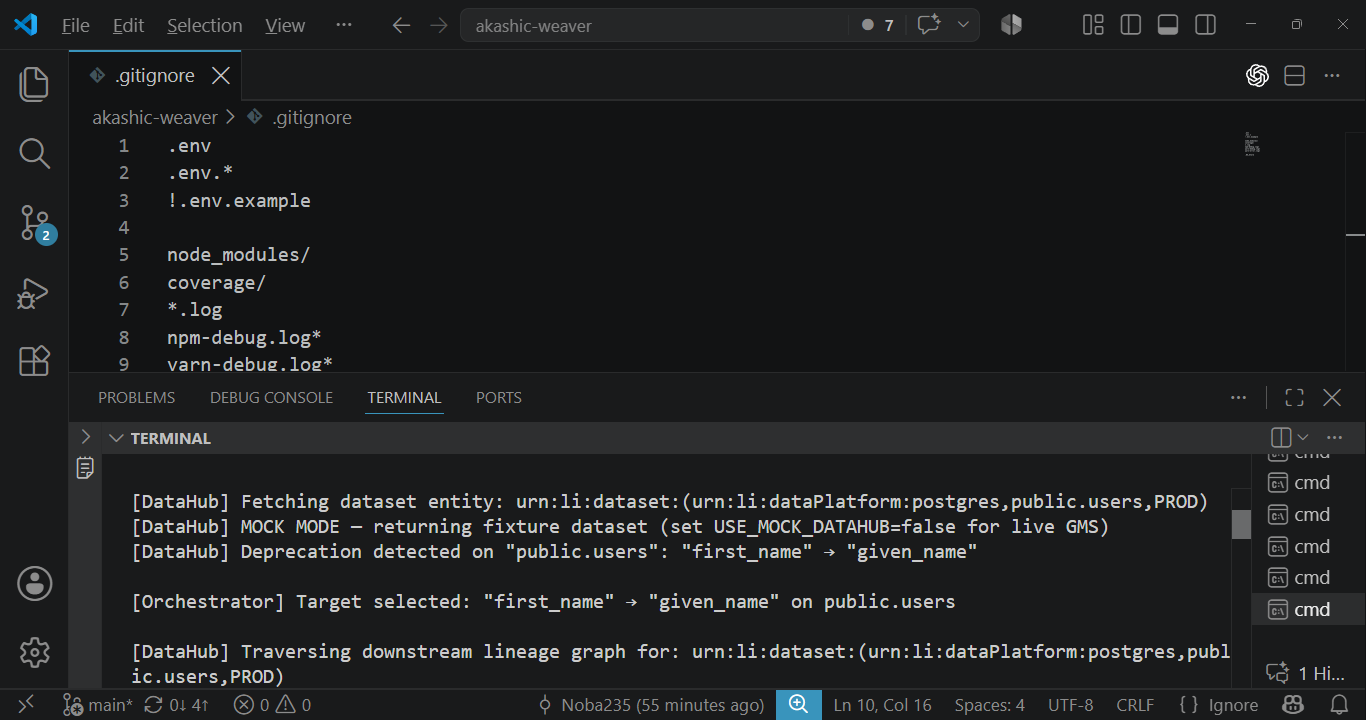Open the Extensions view icon

(34, 360)
